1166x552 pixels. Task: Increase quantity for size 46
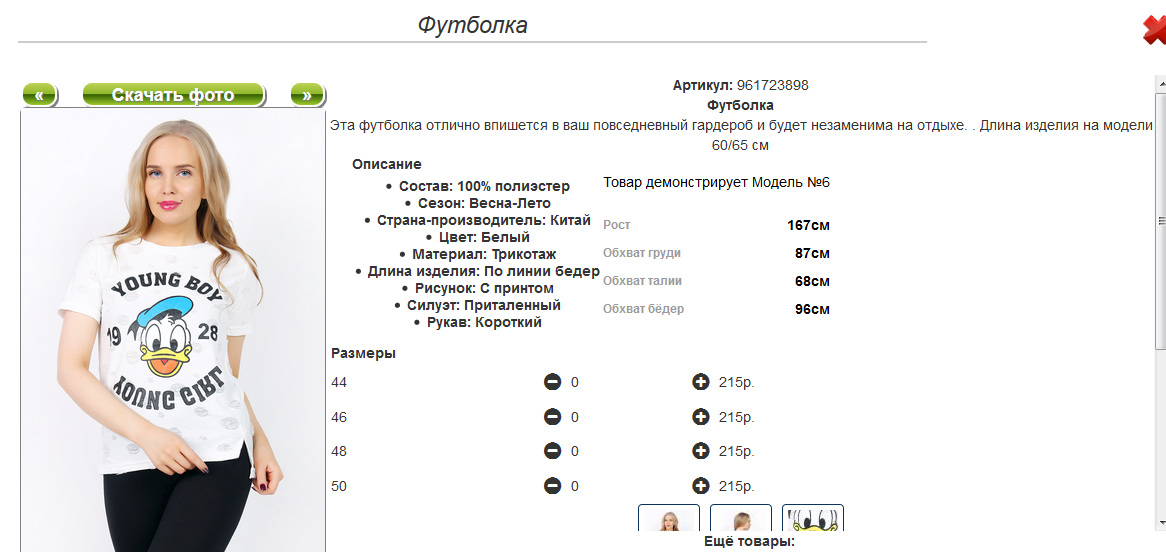coord(700,417)
